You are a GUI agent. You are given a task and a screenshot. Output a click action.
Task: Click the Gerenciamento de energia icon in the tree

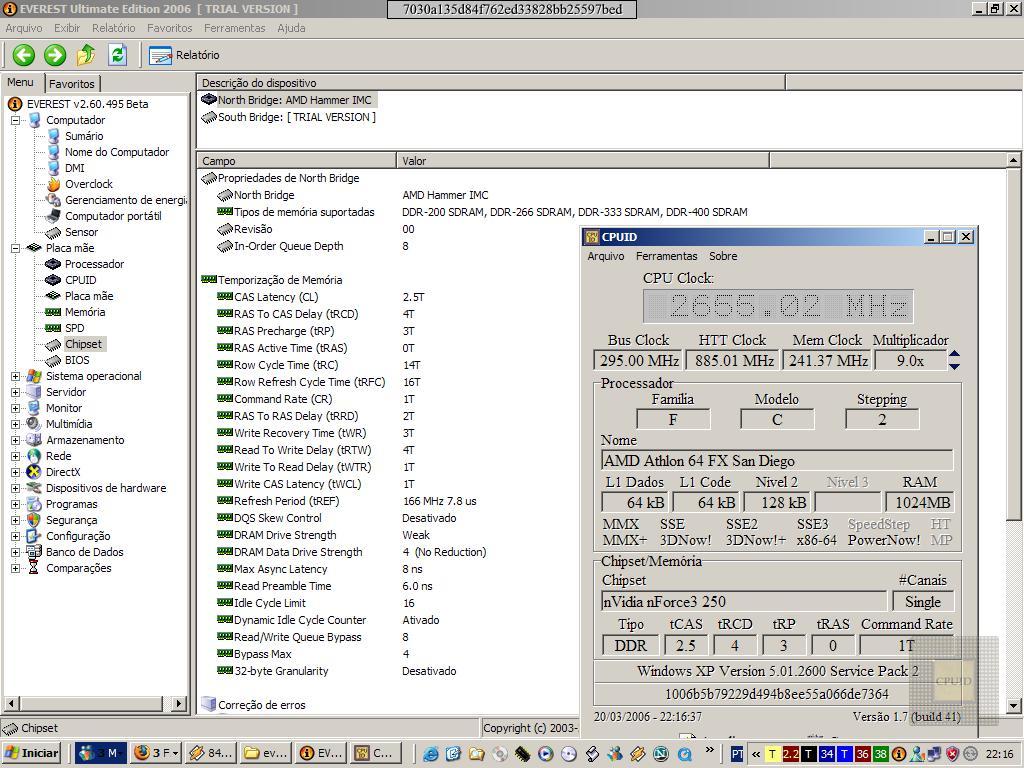54,200
